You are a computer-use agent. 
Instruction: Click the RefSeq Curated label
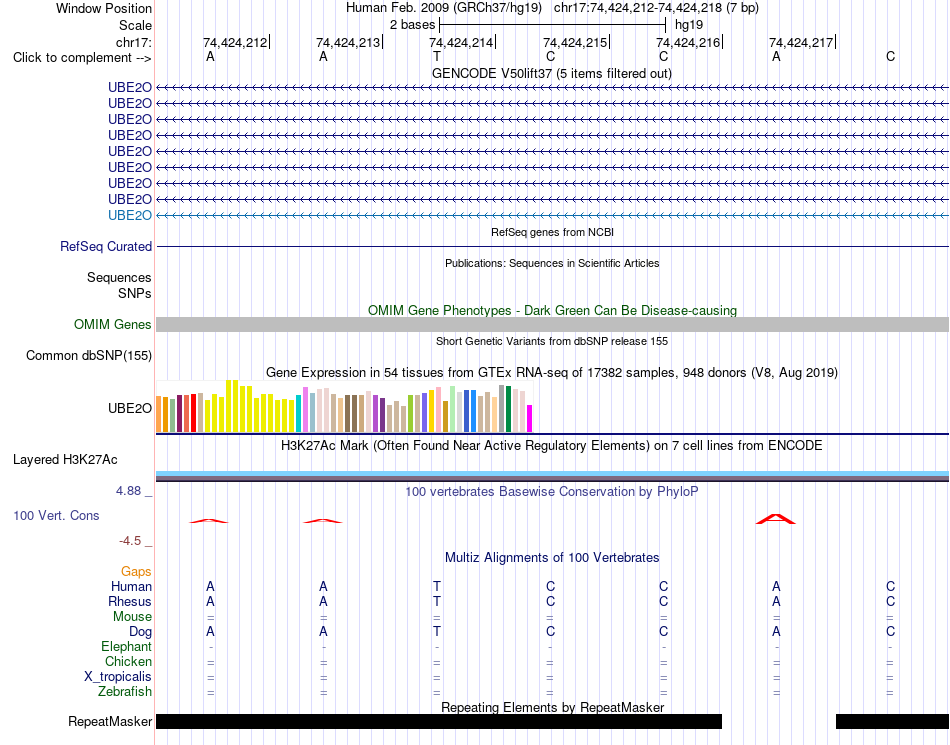[x=106, y=247]
